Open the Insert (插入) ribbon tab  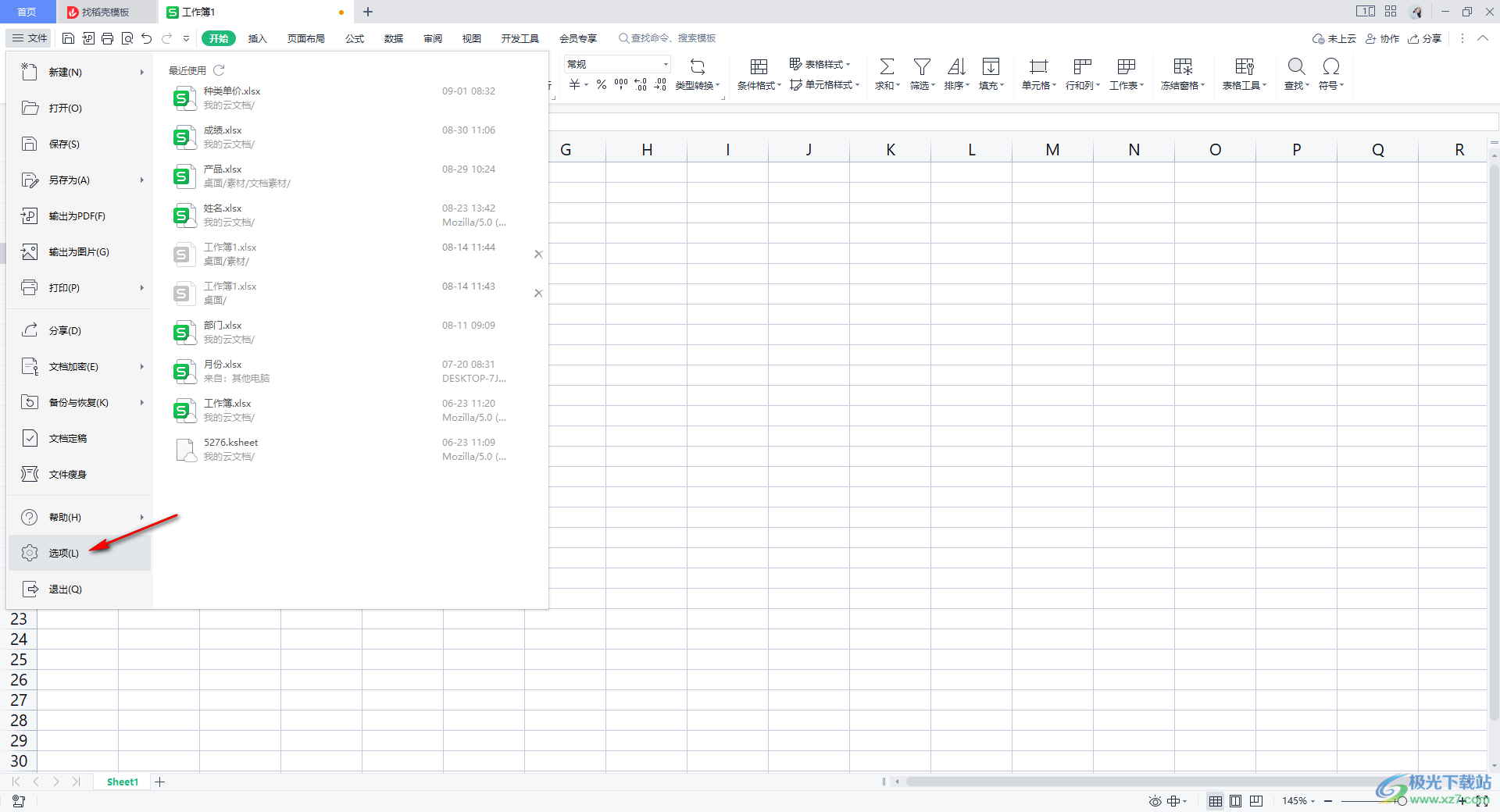(x=258, y=38)
